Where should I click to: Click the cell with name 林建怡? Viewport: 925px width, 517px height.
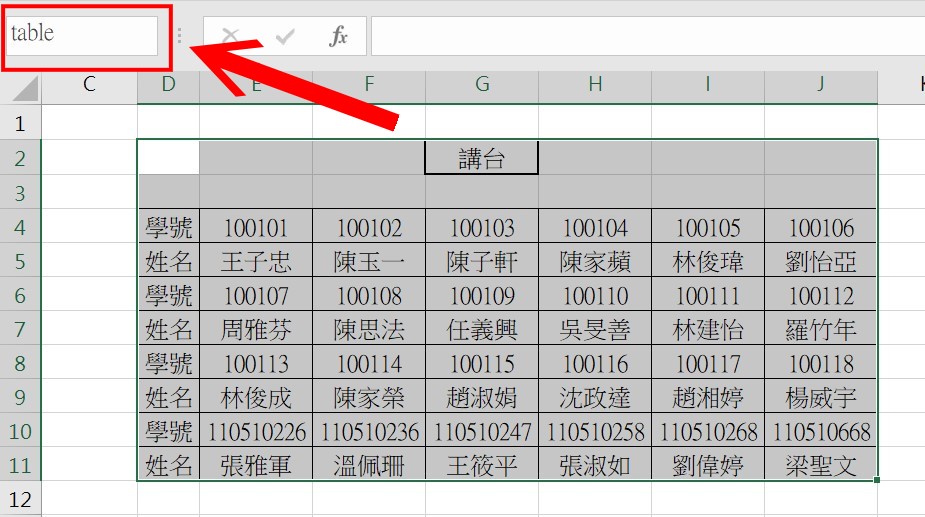708,329
